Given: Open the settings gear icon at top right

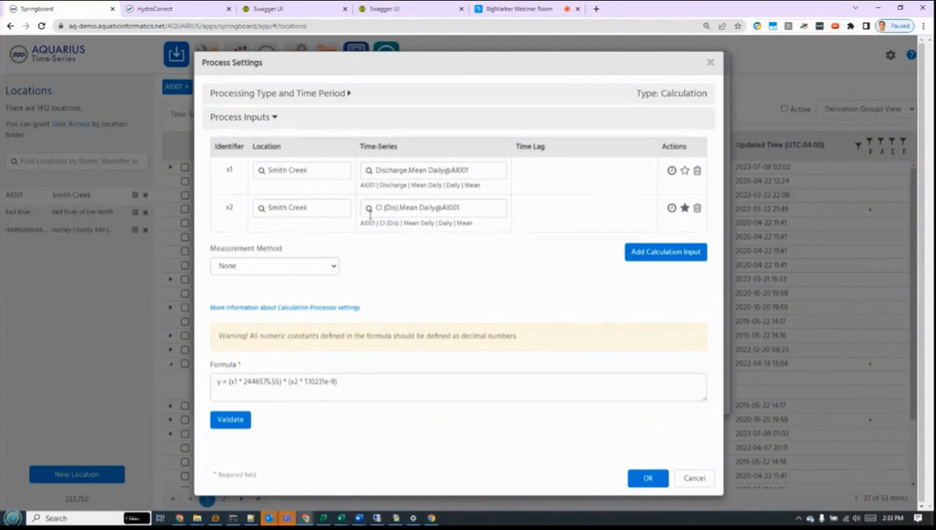Looking at the screenshot, I should click(891, 55).
